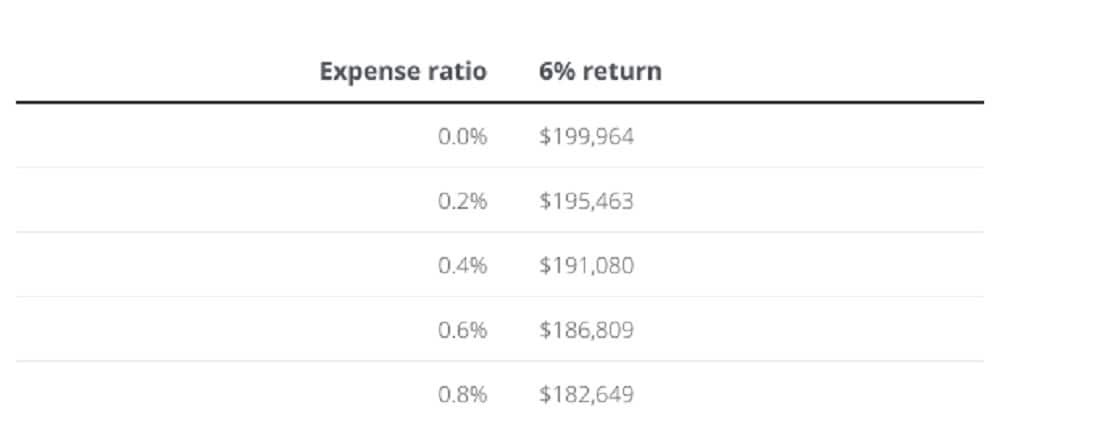Select the 0.4% expense ratio cell

click(462, 266)
